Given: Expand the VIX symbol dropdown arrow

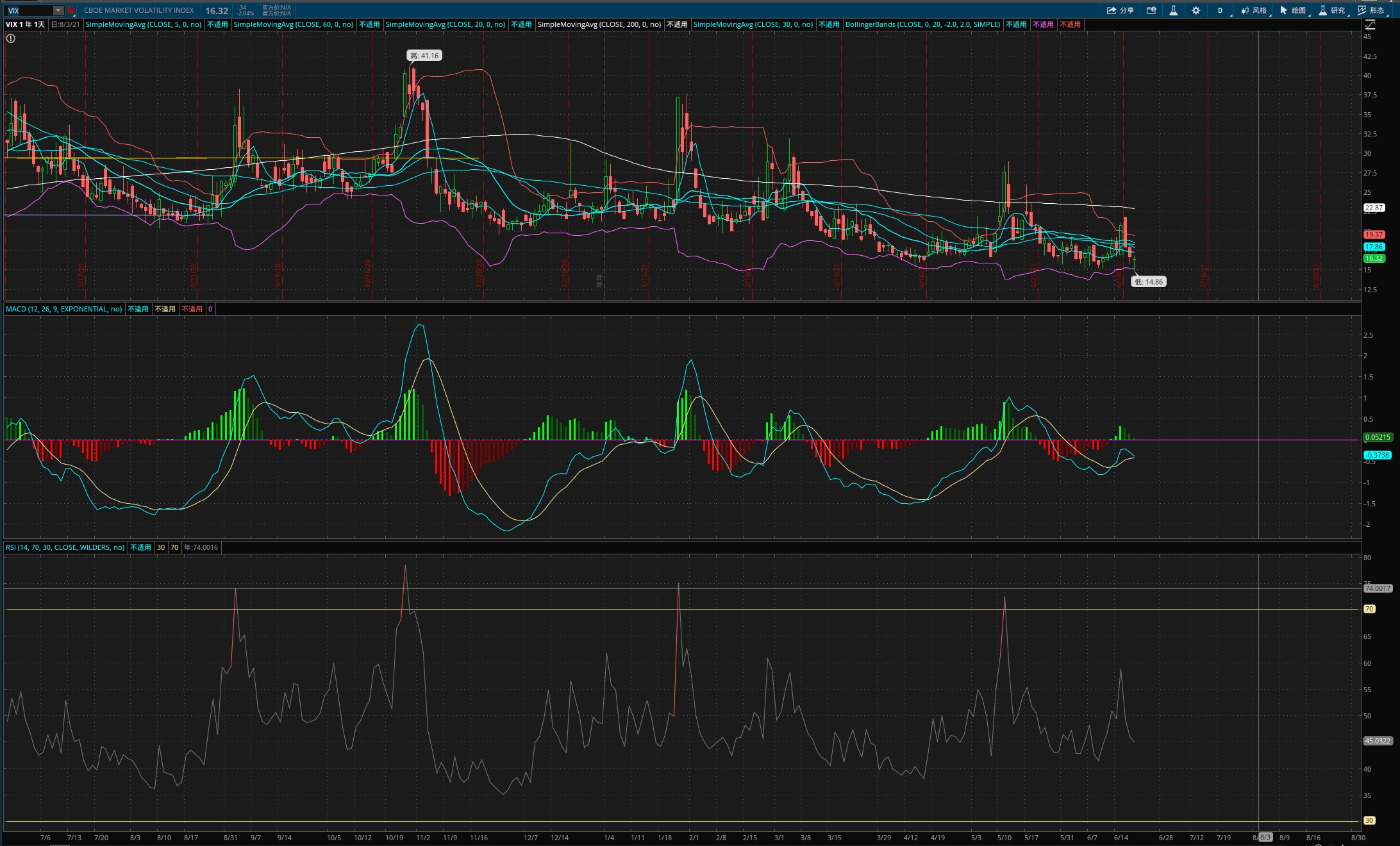Looking at the screenshot, I should [x=58, y=10].
